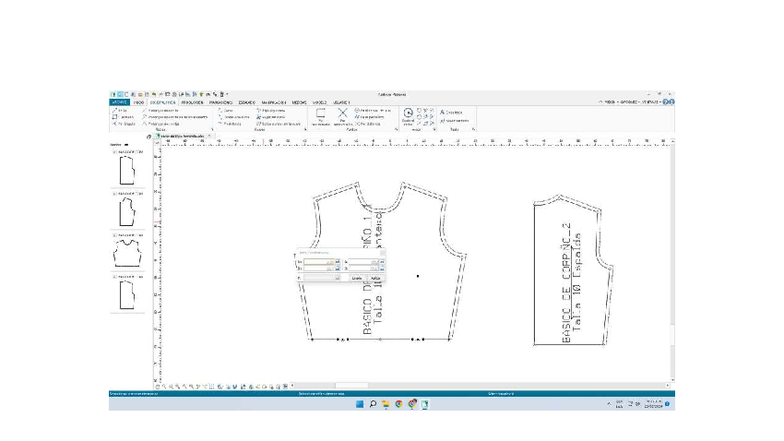Toggle checkbox of last piece in pieces panel
This screenshot has width=784, height=441.
tap(114, 277)
